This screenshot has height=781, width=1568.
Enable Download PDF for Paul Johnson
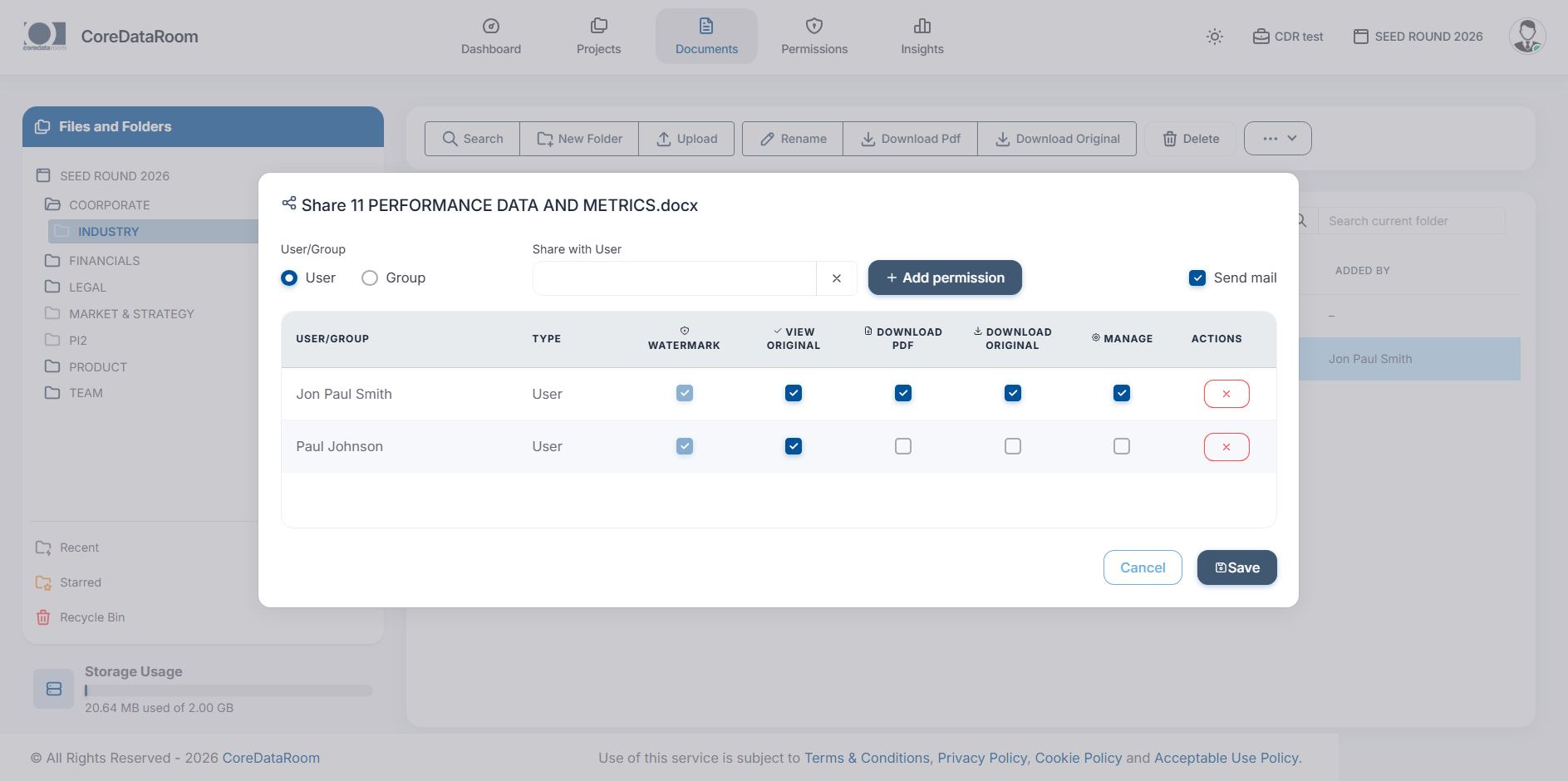(903, 446)
